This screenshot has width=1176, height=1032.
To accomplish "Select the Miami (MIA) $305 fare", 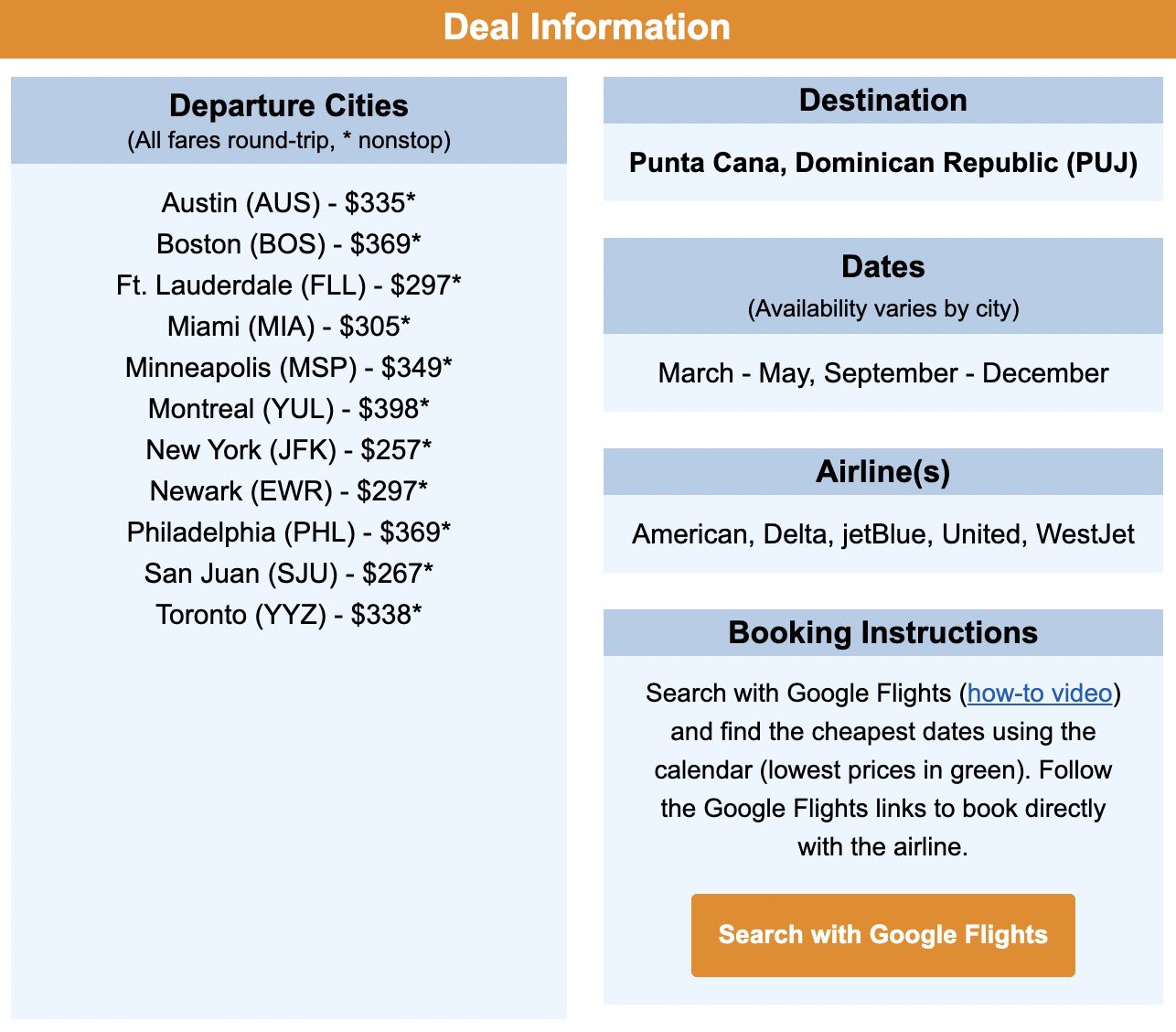I will pyautogui.click(x=288, y=326).
